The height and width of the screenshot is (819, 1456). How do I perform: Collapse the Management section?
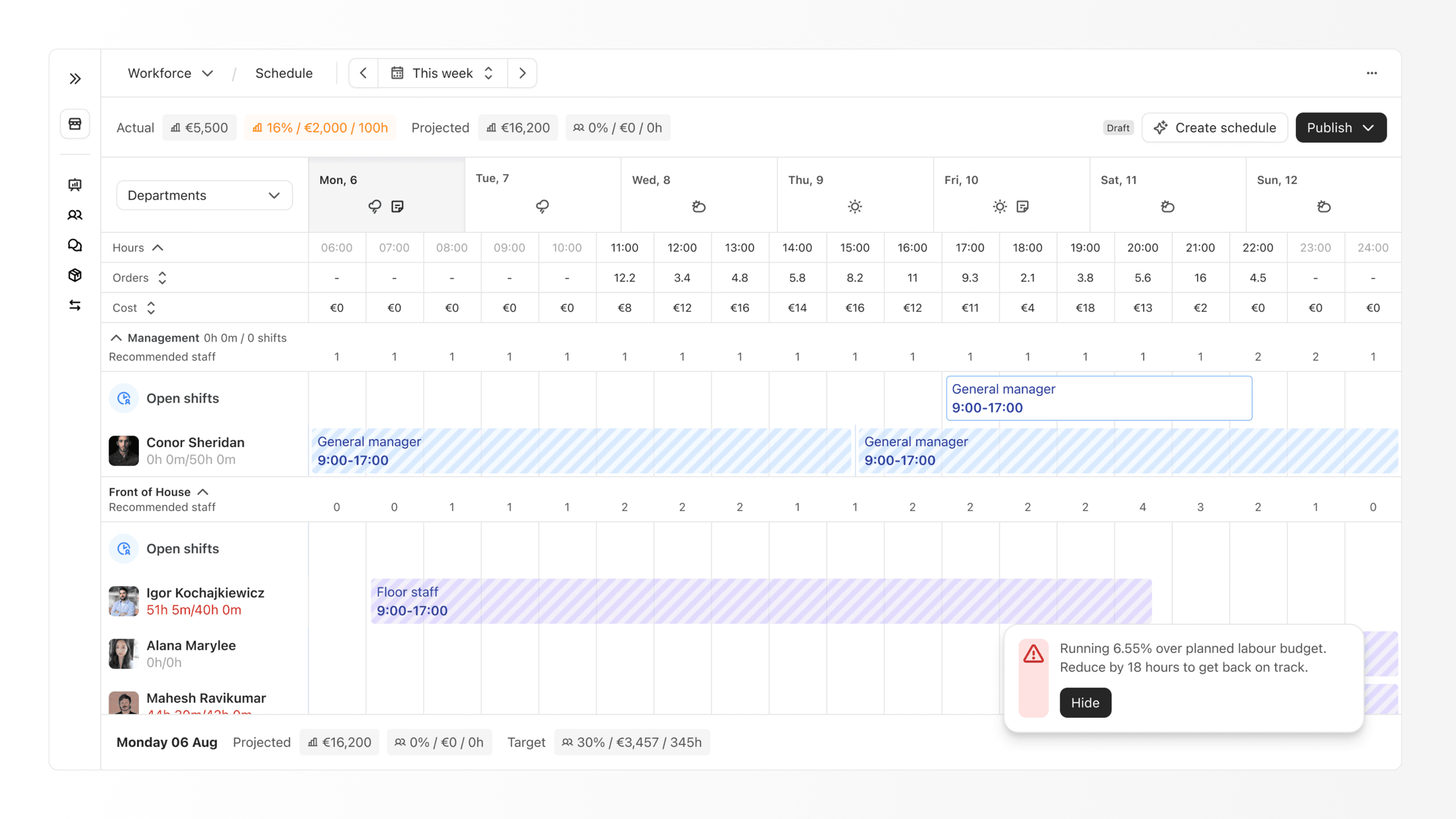(x=116, y=338)
